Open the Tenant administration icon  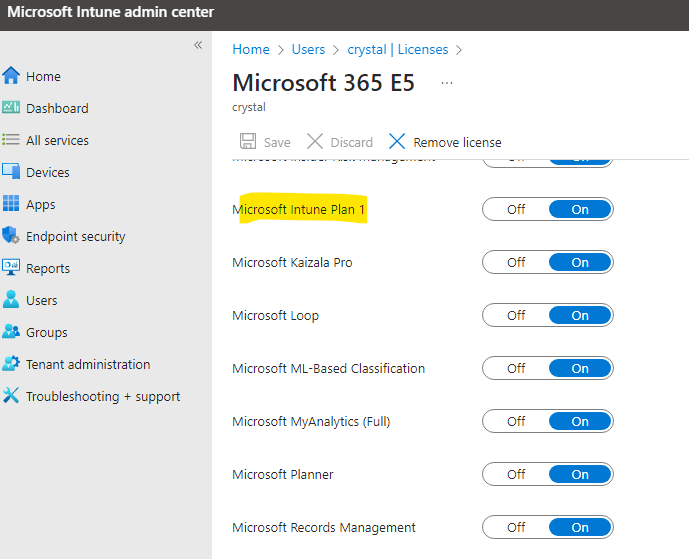[x=11, y=364]
